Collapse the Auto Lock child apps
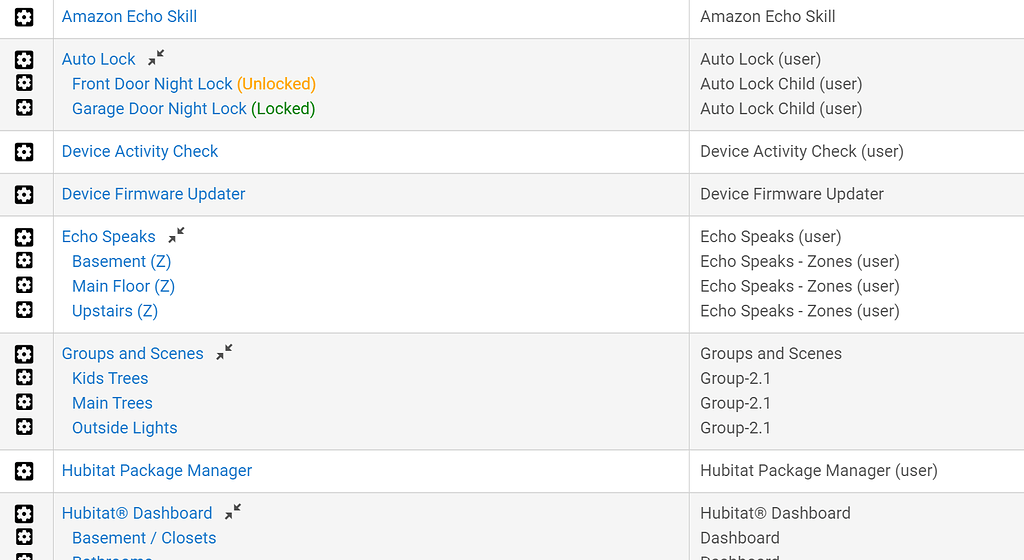The width and height of the screenshot is (1024, 560). [156, 58]
